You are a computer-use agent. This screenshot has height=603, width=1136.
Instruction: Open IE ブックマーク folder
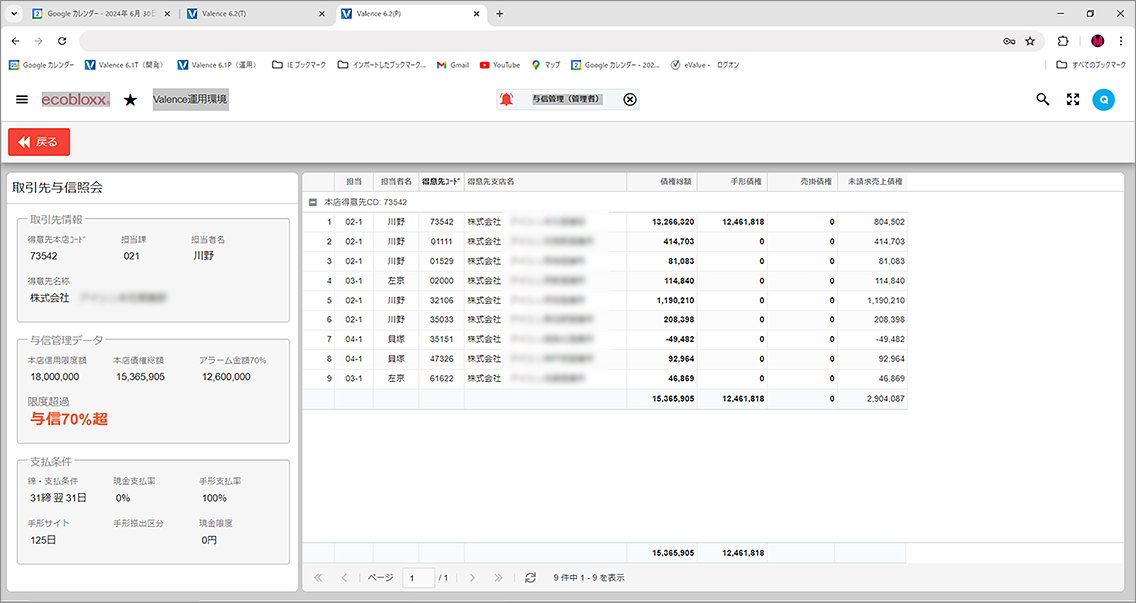click(298, 65)
